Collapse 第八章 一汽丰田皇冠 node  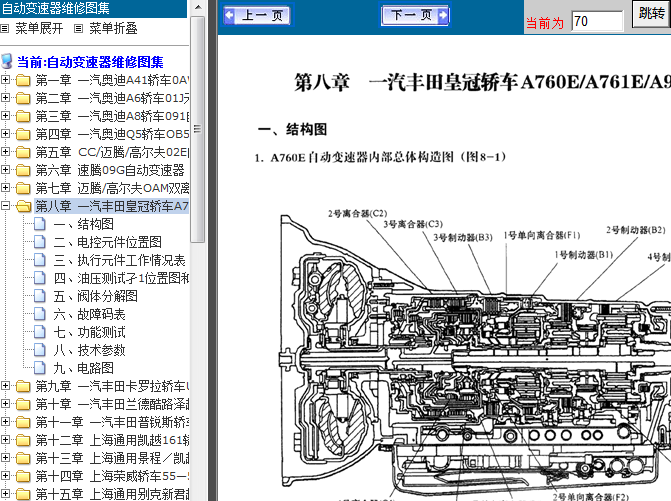(x=5, y=206)
